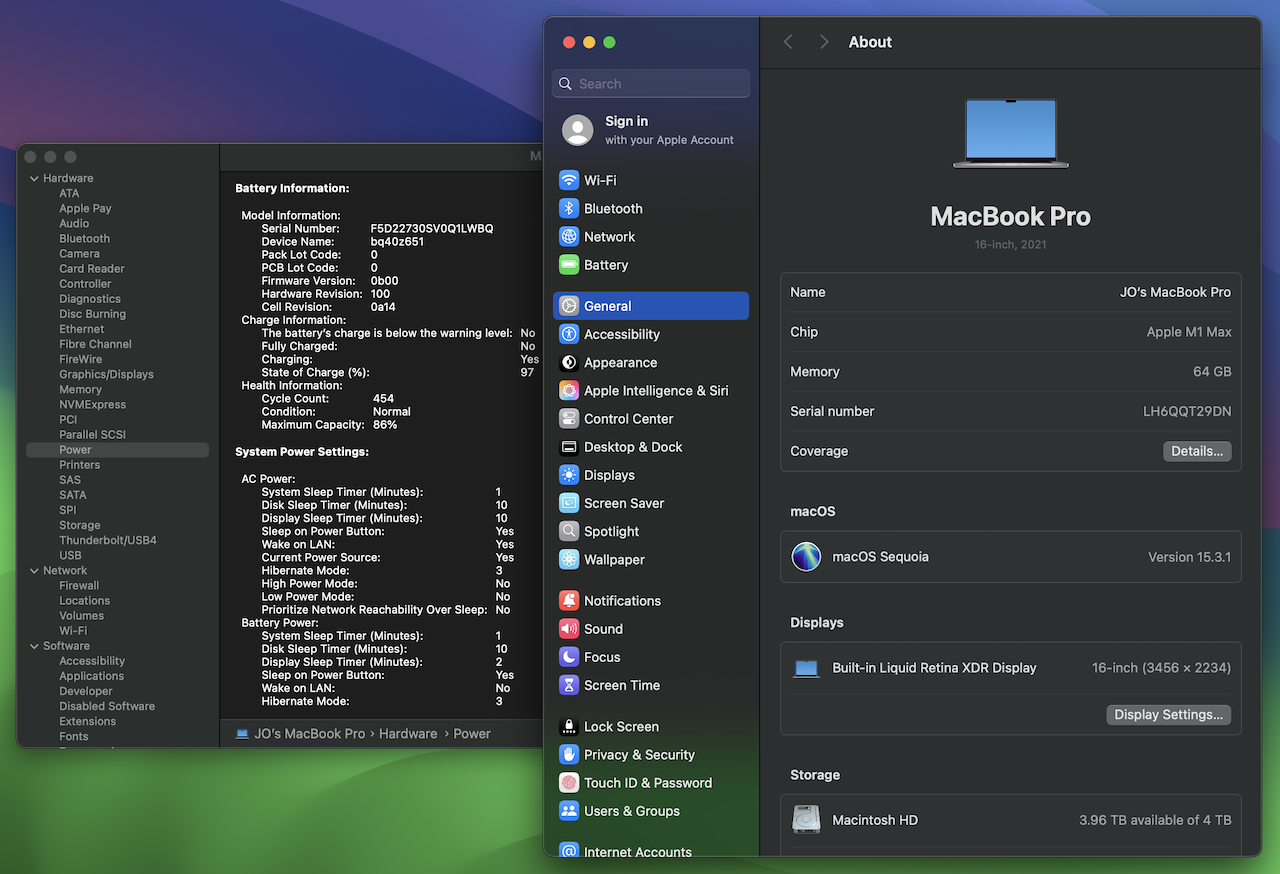Click the Displays sun icon
This screenshot has width=1280, height=874.
click(569, 475)
